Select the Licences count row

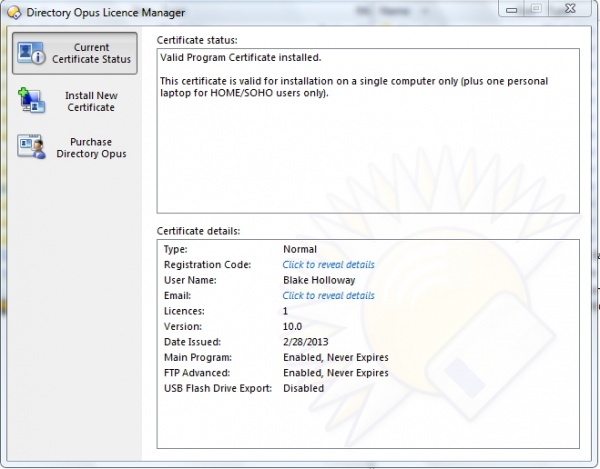tap(285, 312)
